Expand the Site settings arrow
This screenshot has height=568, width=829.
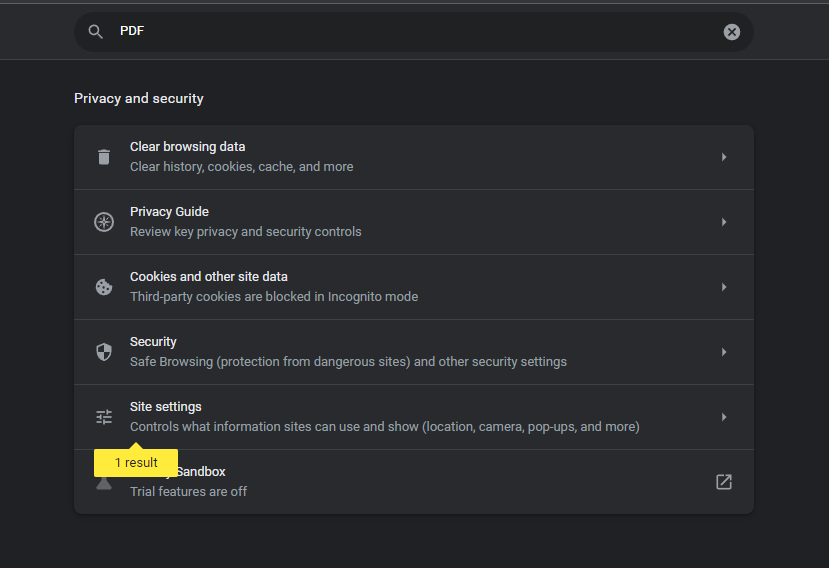(724, 417)
